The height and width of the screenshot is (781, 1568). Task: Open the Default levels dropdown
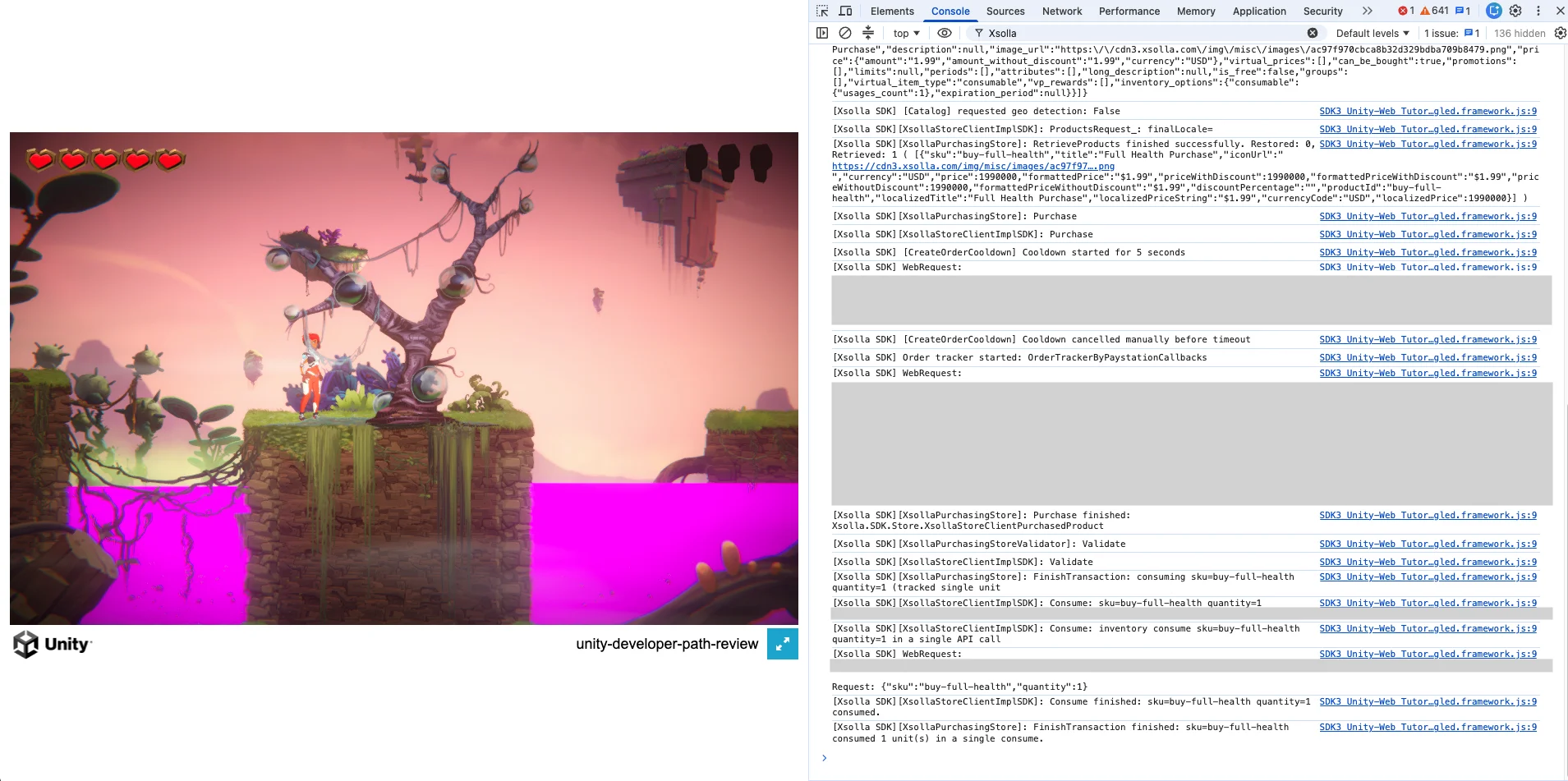tap(1373, 33)
